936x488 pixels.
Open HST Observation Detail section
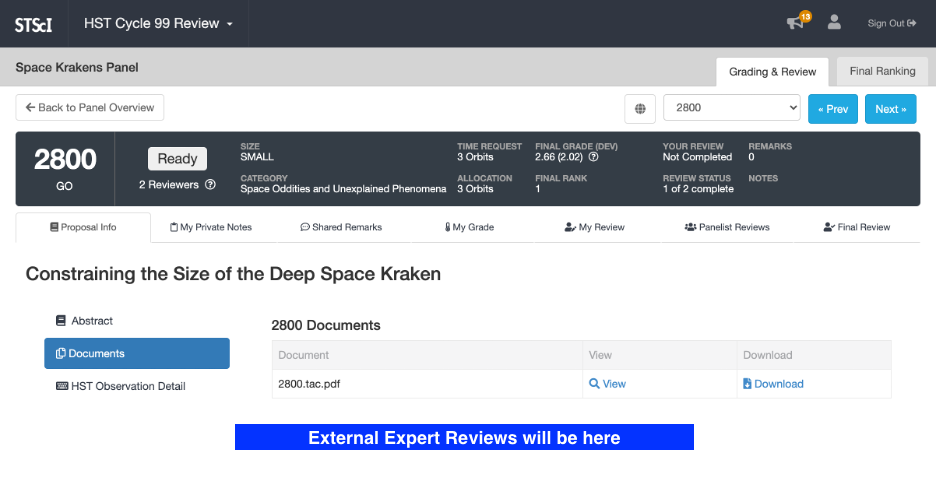[127, 386]
